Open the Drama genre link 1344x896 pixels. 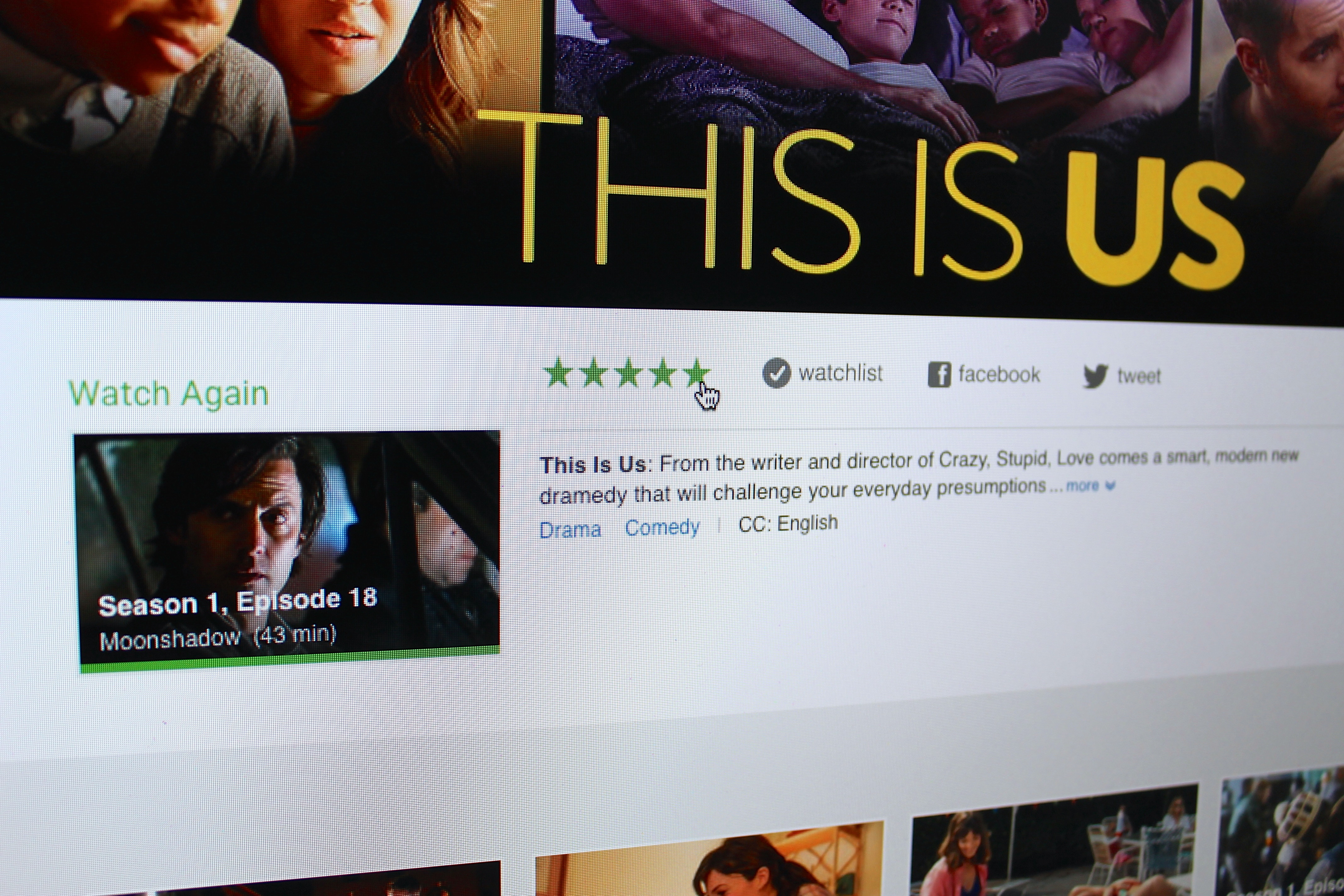point(570,530)
